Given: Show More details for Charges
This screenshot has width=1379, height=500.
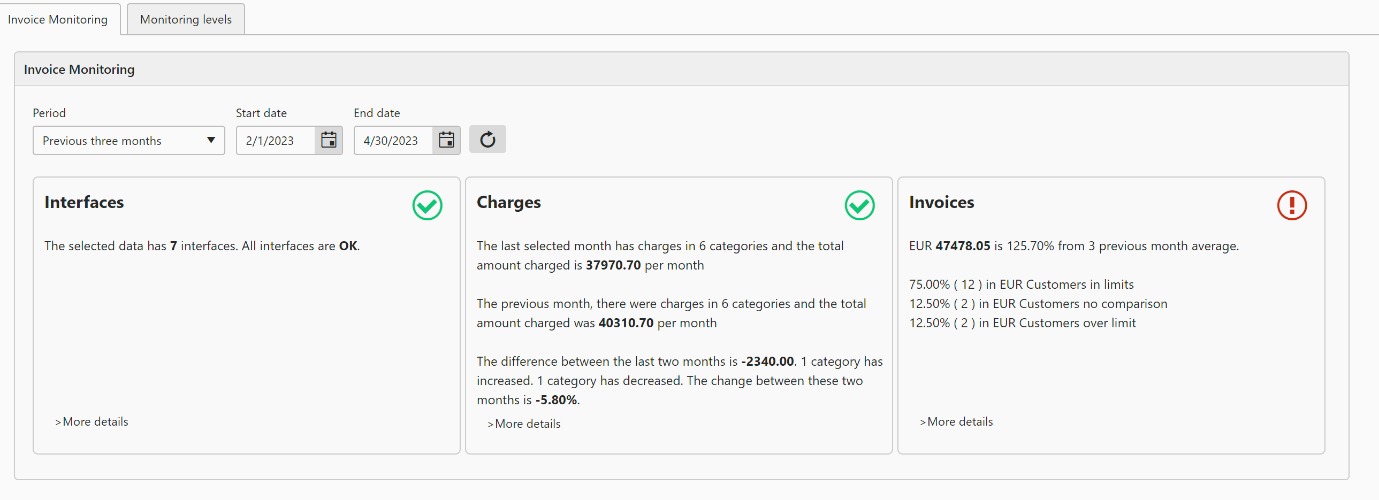Looking at the screenshot, I should [524, 424].
